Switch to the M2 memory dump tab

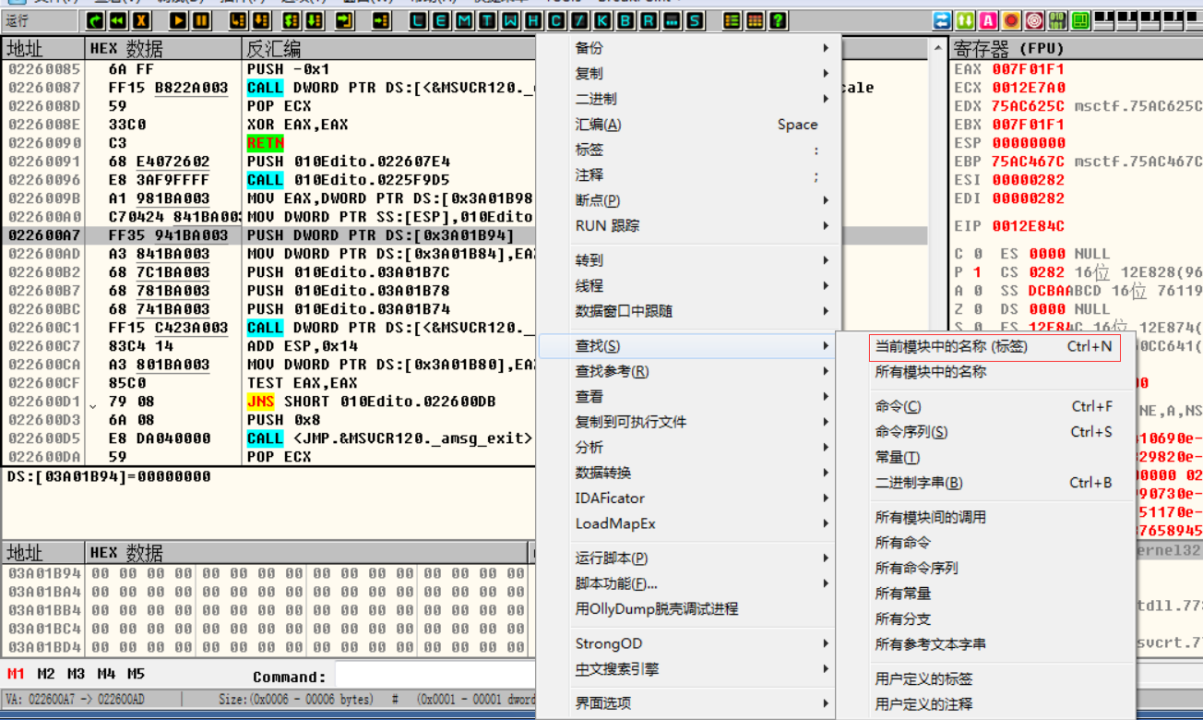tap(46, 673)
